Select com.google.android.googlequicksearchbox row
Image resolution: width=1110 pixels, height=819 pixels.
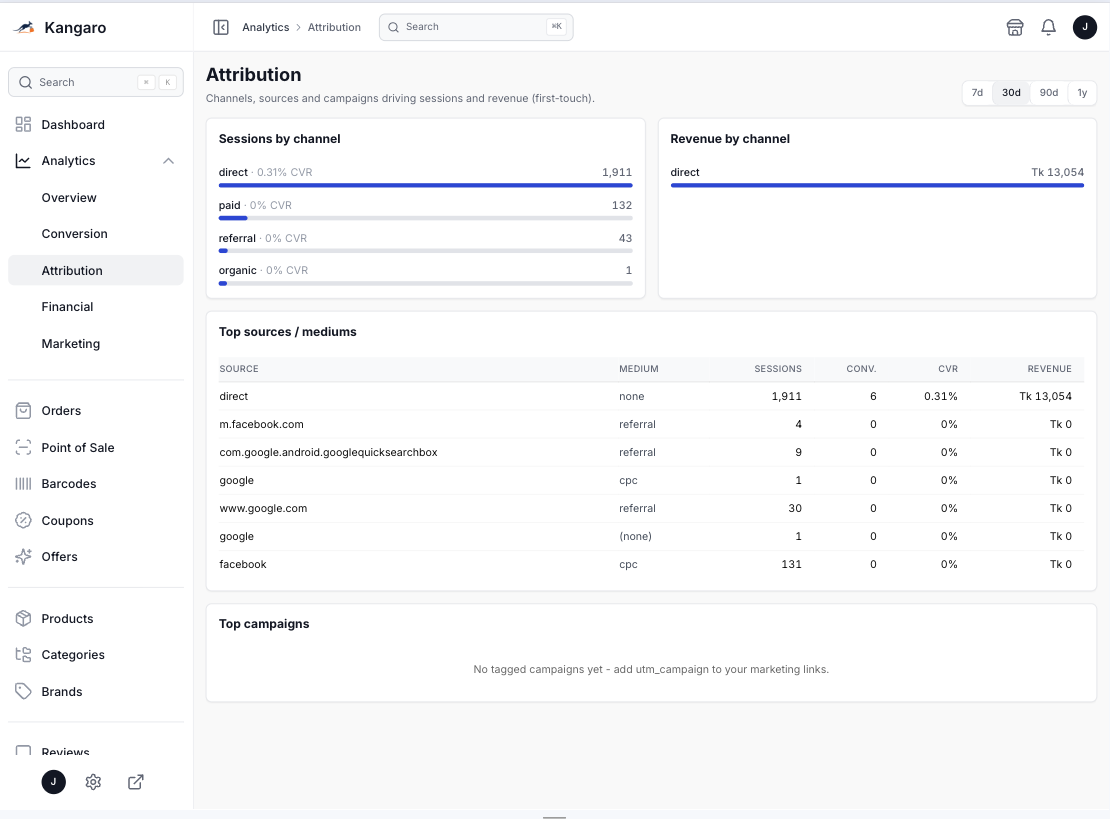click(651, 452)
